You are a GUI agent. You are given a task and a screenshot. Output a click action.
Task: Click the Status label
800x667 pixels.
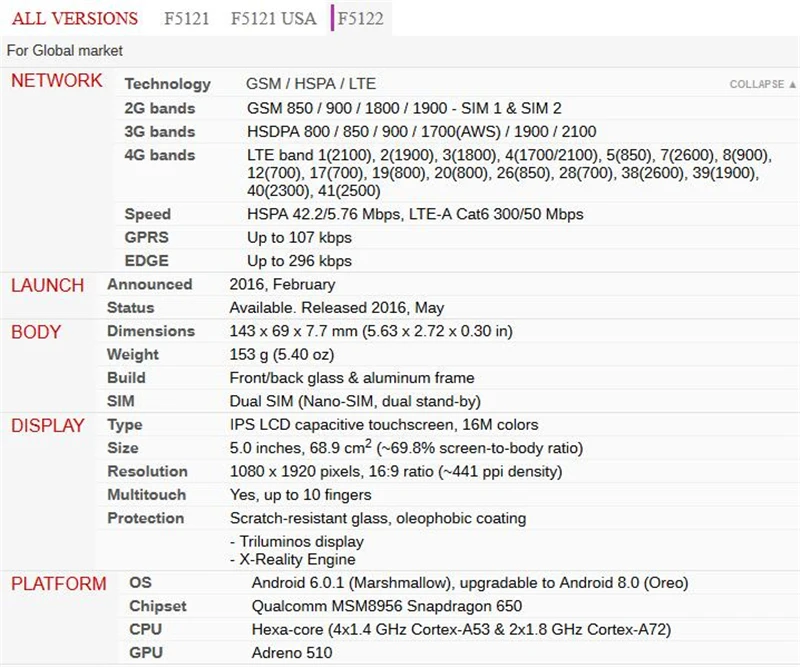click(131, 308)
